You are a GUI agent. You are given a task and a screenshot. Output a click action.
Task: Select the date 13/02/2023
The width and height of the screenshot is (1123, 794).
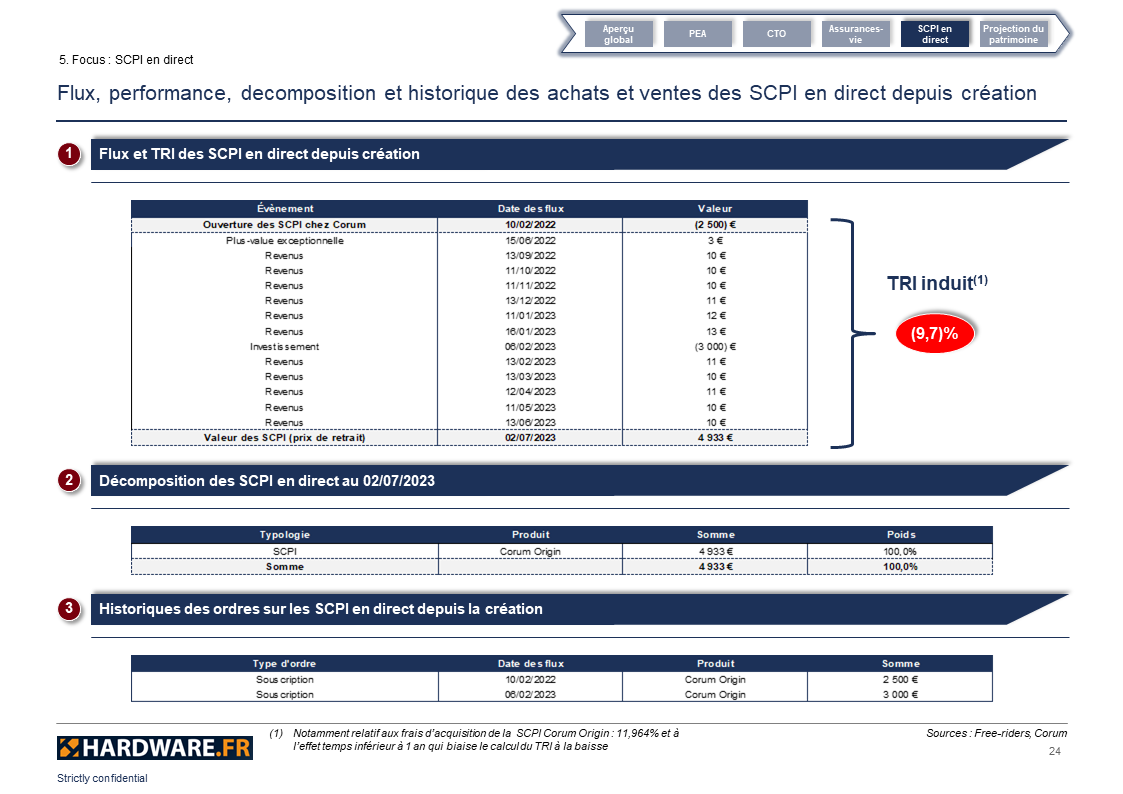click(530, 362)
